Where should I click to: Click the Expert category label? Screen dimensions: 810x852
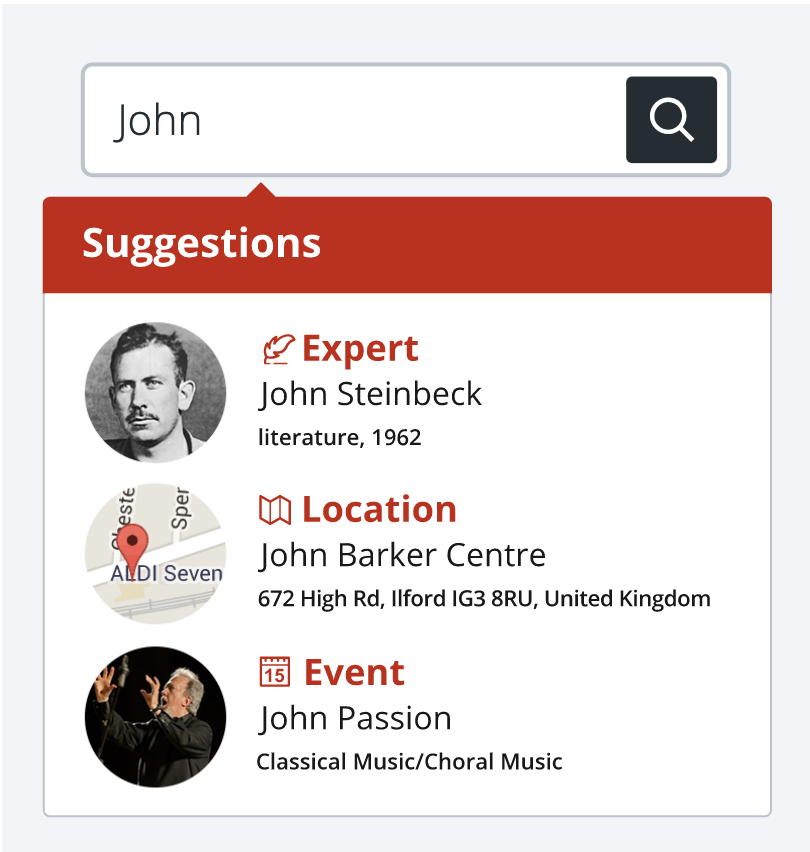pos(360,348)
